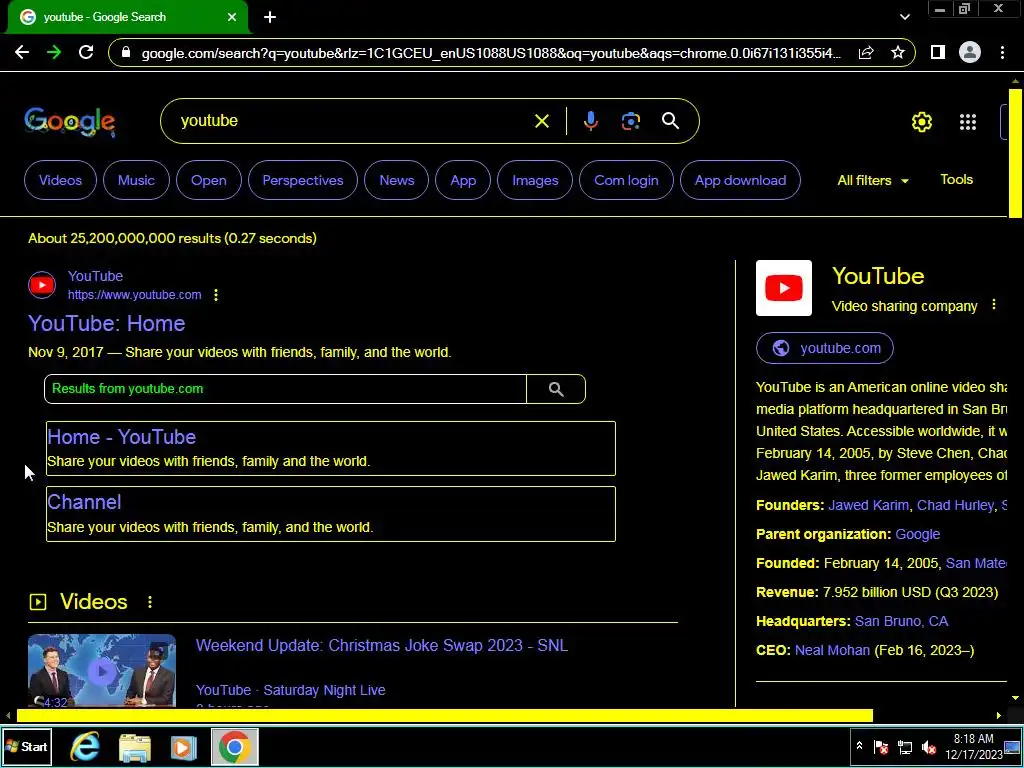Go to Google home via the logo
This screenshot has height=768, width=1024.
[x=70, y=122]
